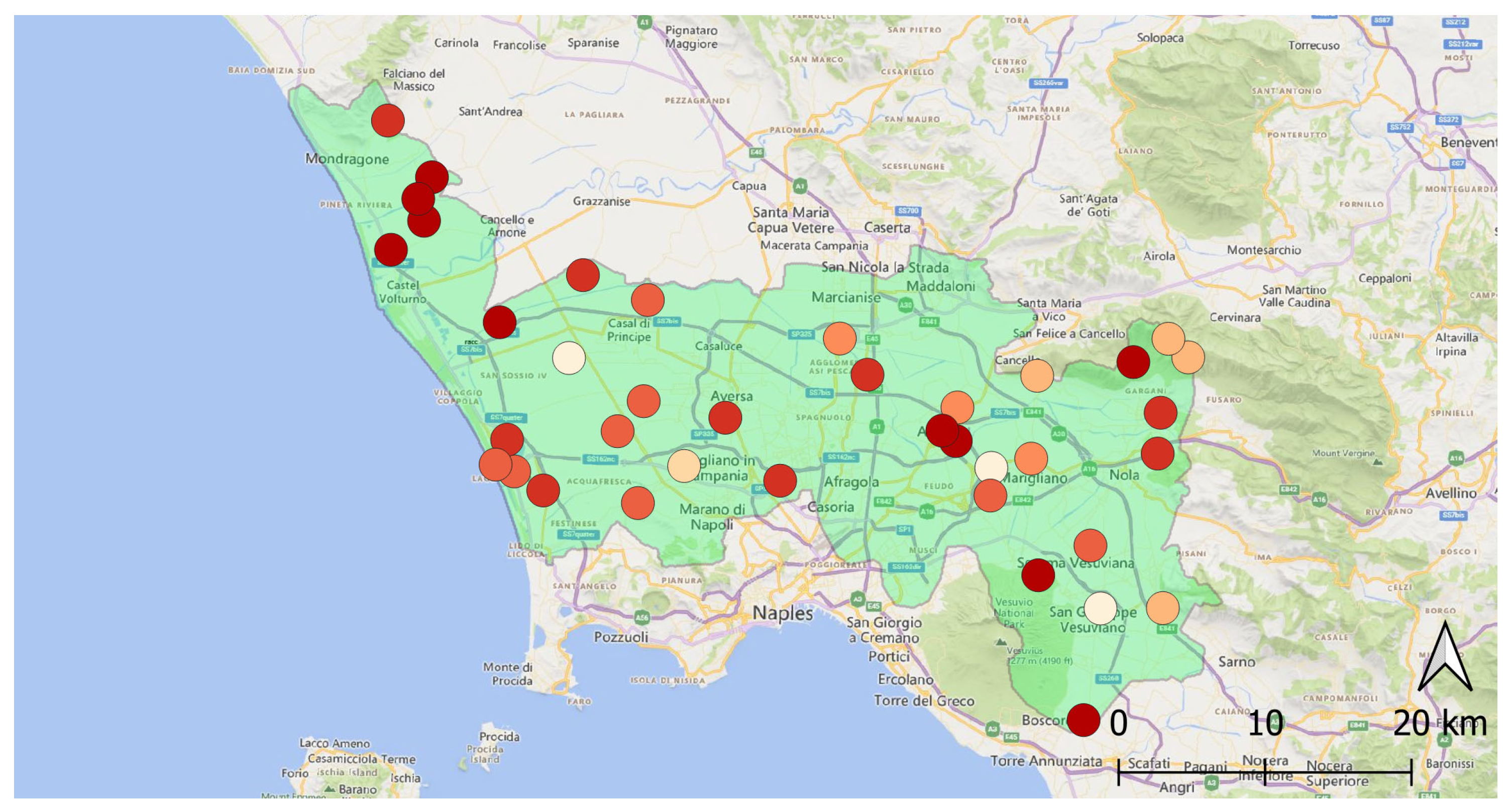Viewport: 1510px width, 812px height.
Task: Select the Avellino city label
Action: pos(1451,493)
